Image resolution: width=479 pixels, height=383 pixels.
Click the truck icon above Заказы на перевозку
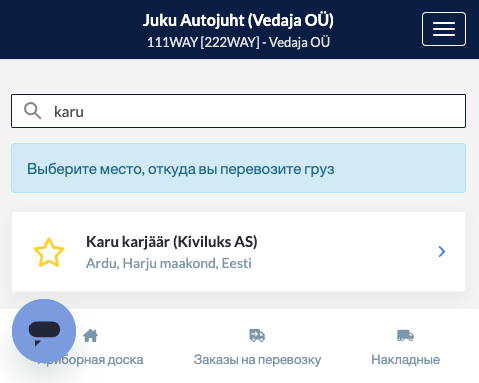click(x=257, y=335)
